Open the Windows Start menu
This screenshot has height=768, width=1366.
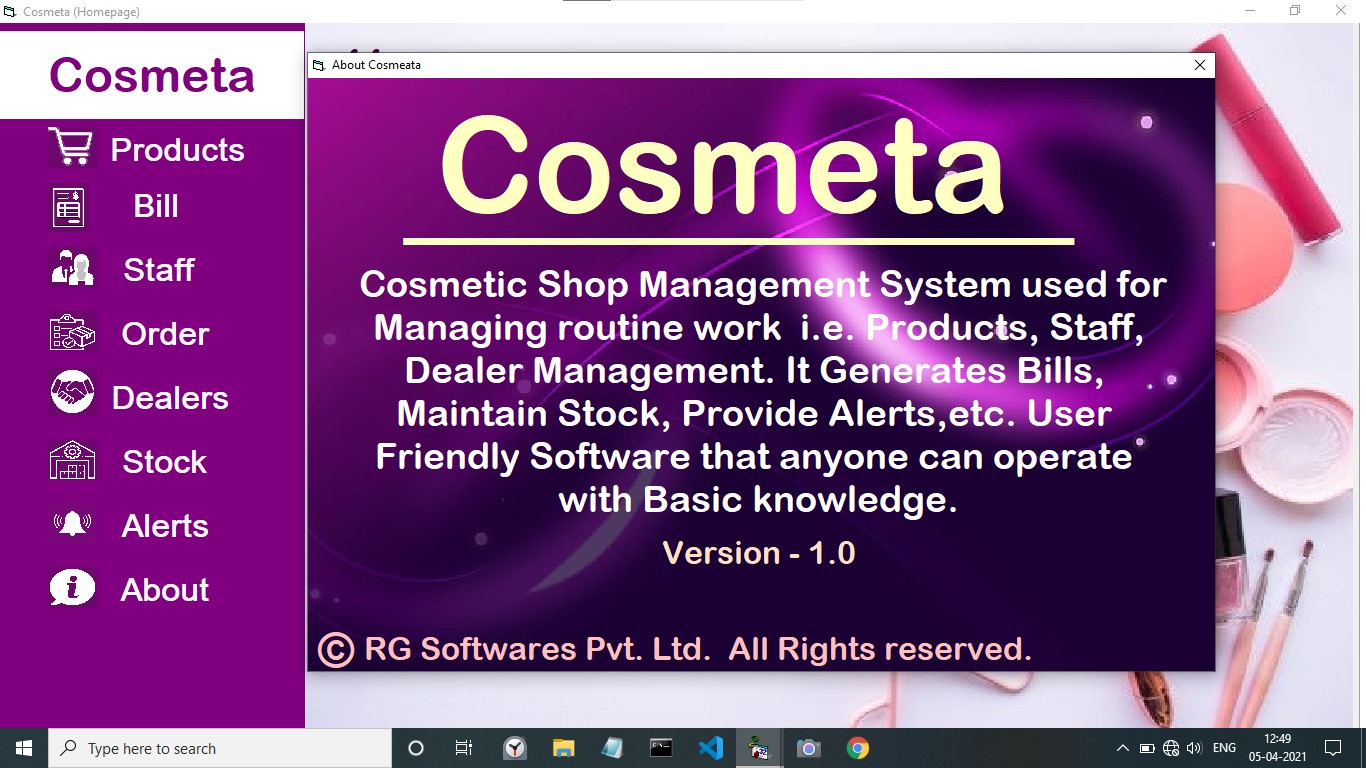(x=22, y=747)
